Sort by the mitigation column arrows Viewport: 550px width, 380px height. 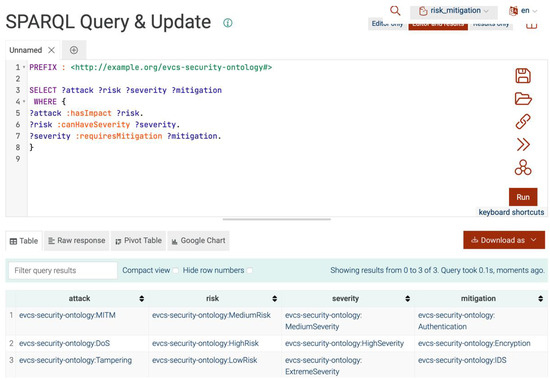[x=540, y=299]
